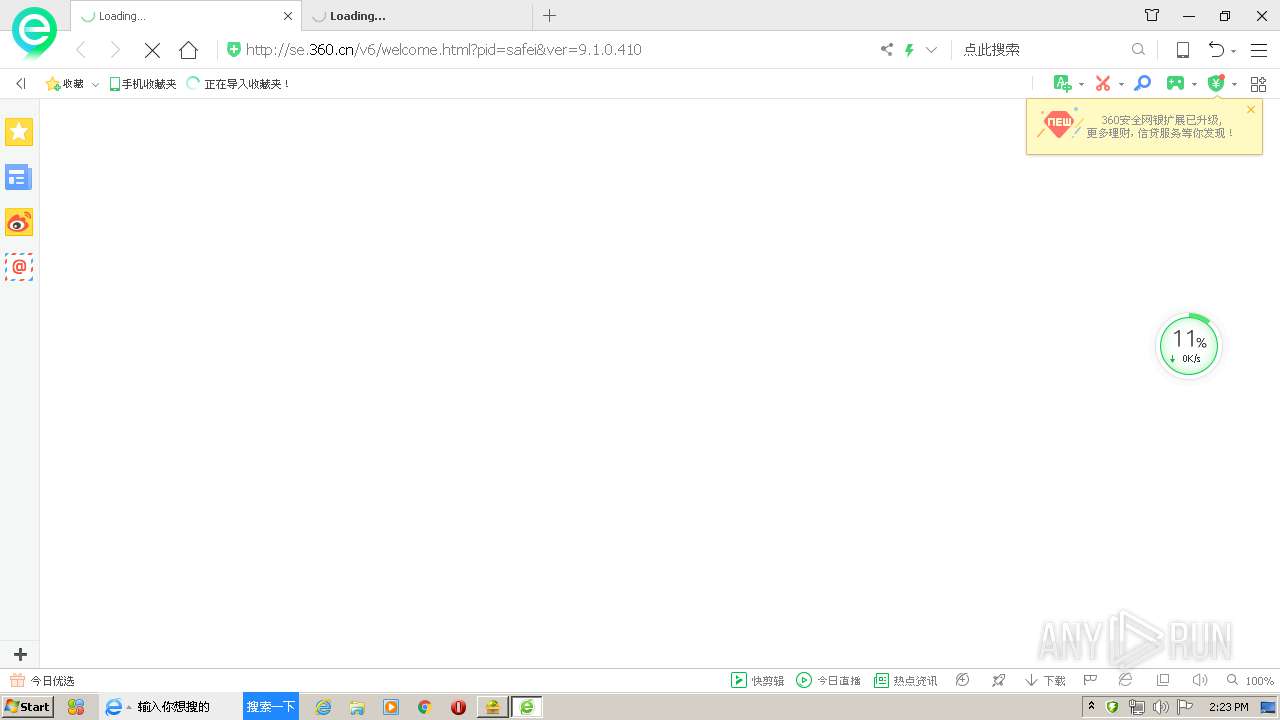Open the news feed sidebar icon
The height and width of the screenshot is (720, 1280).
click(19, 177)
